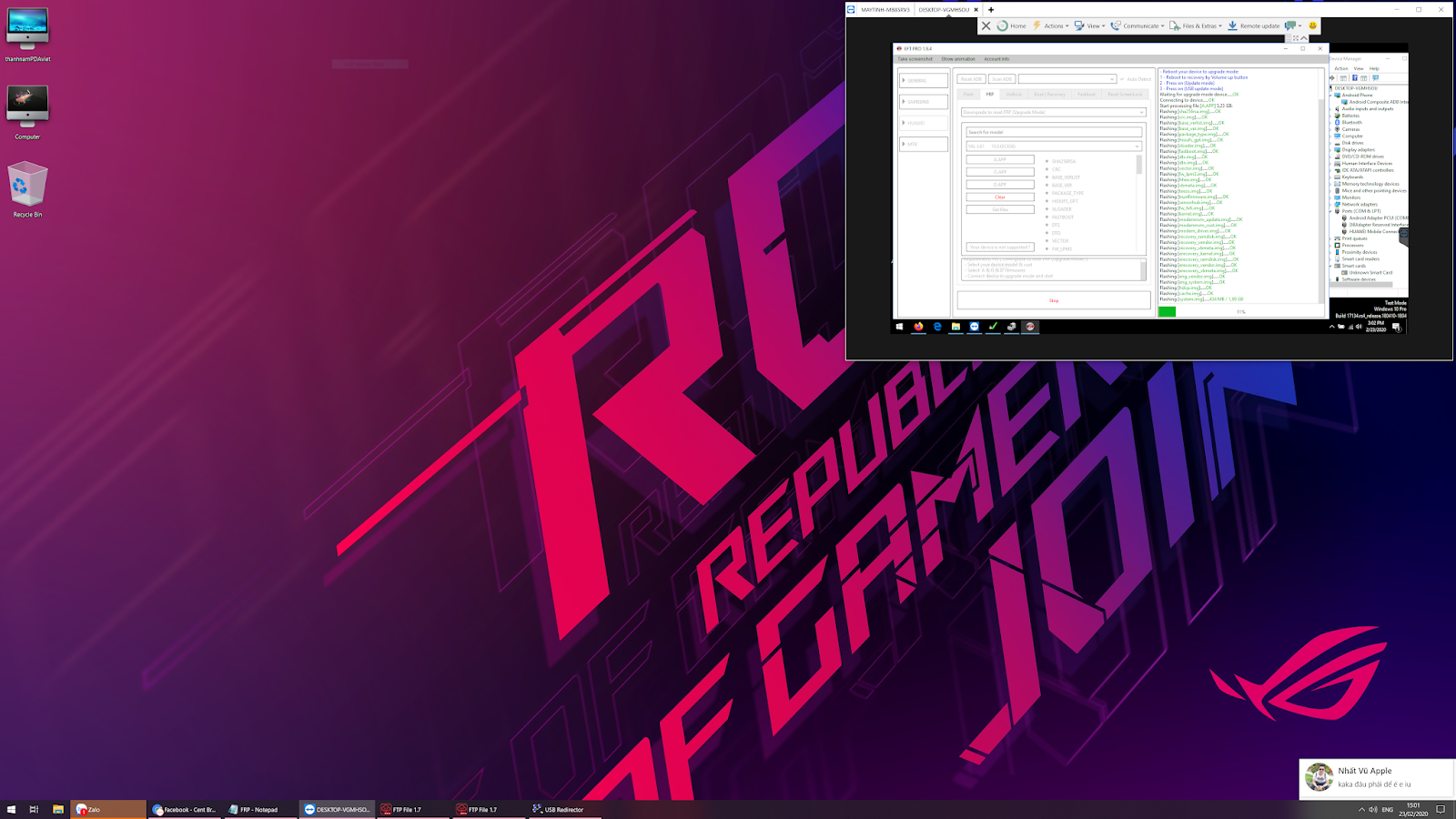Viewport: 1456px width, 819px height.
Task: Add a new TeamViewer session tab
Action: click(x=991, y=9)
